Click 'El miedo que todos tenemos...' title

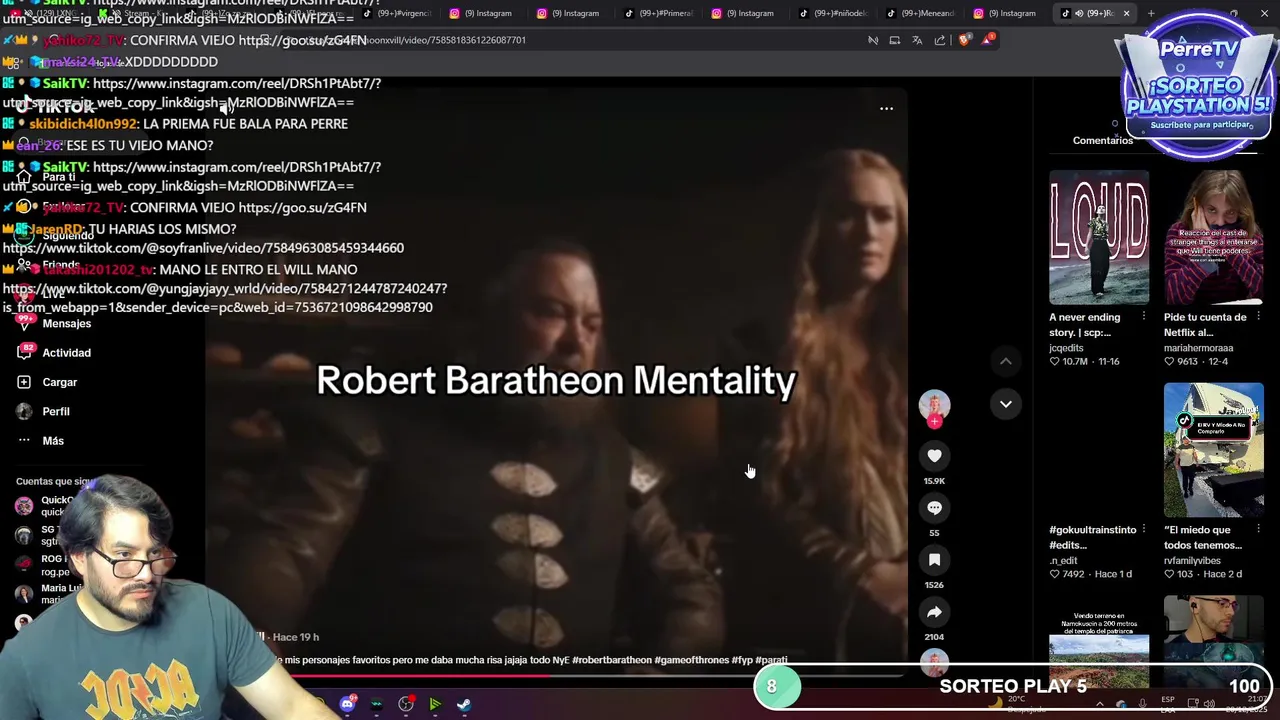click(x=1205, y=537)
